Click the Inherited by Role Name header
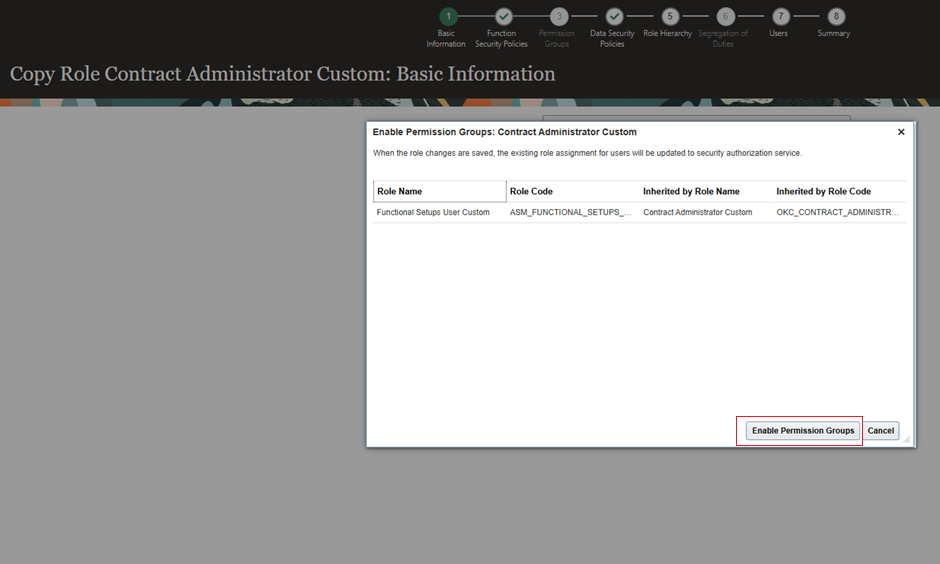This screenshot has height=564, width=940. click(706, 191)
